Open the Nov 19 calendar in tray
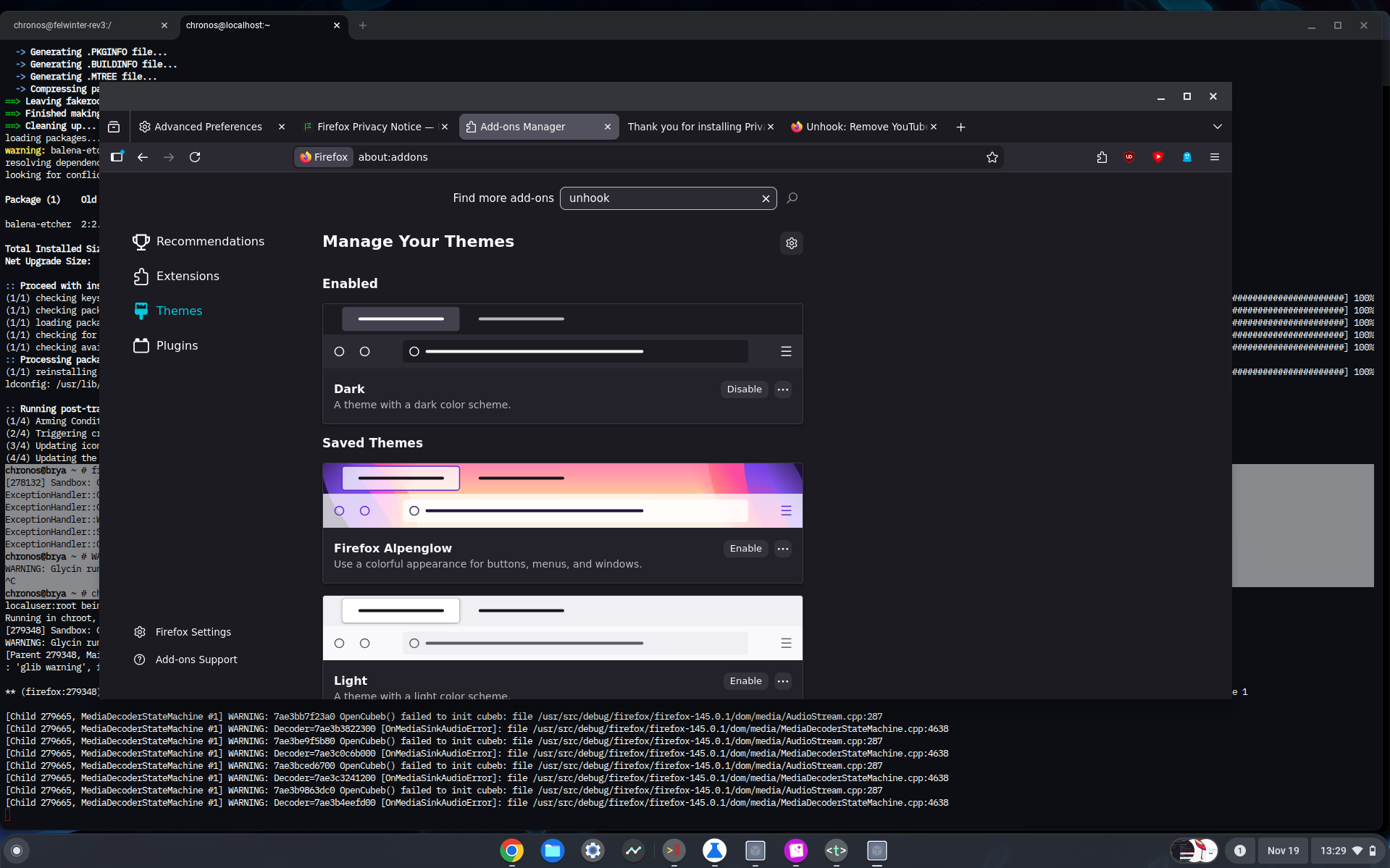Image resolution: width=1390 pixels, height=868 pixels. click(1283, 851)
